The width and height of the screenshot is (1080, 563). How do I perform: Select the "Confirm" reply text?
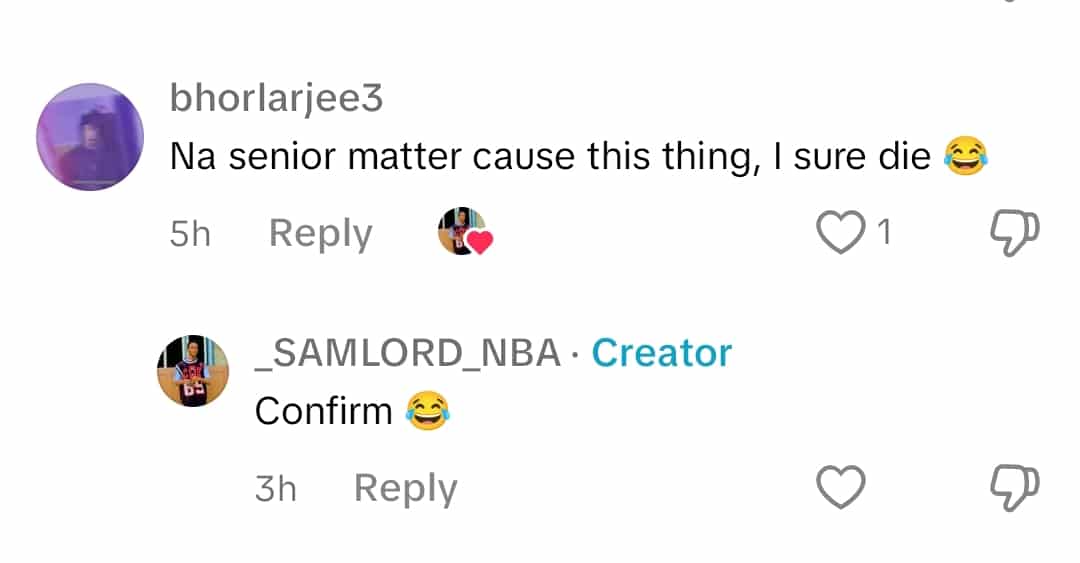323,411
